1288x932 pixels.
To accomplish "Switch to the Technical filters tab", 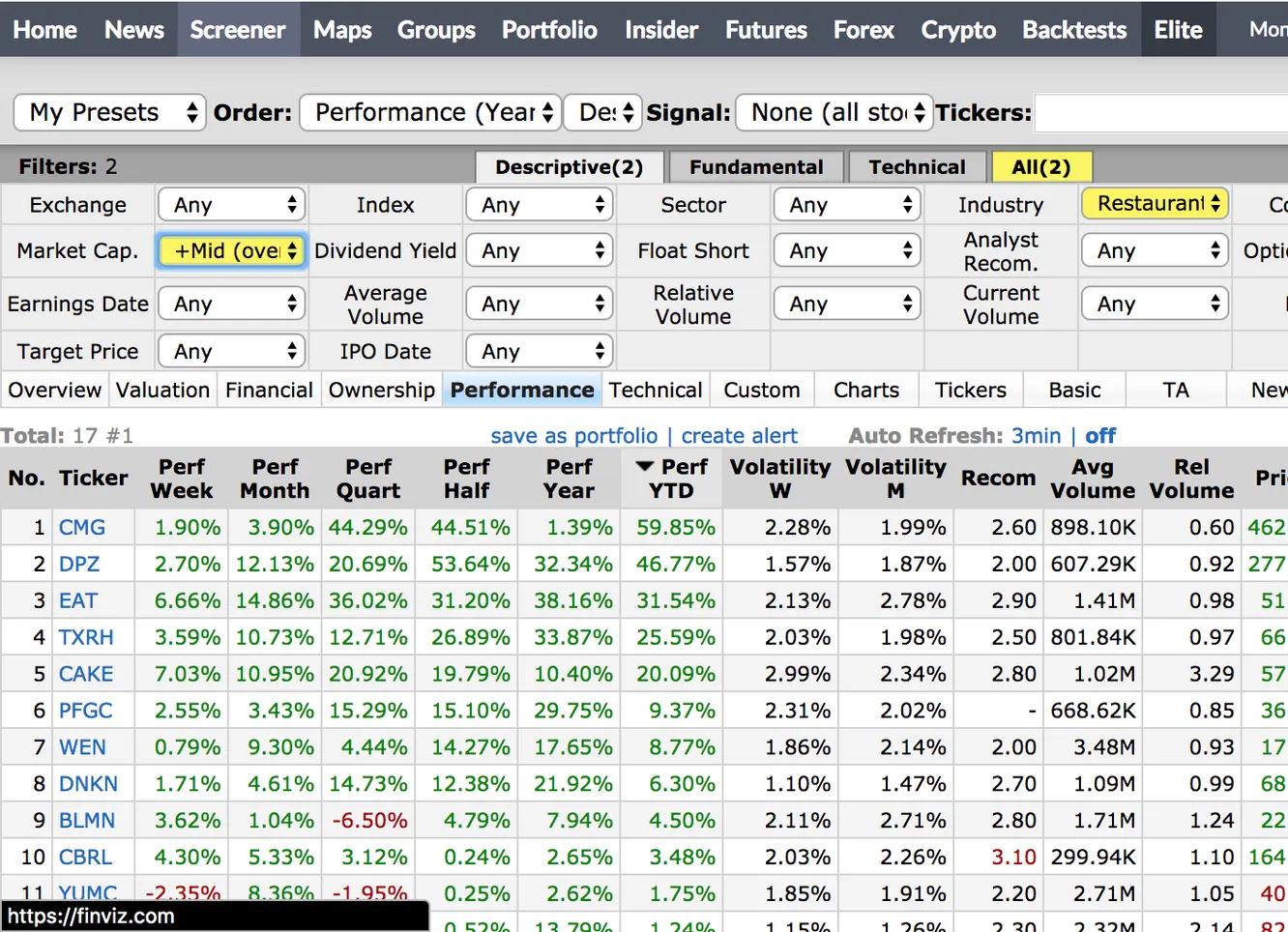I will click(x=916, y=167).
